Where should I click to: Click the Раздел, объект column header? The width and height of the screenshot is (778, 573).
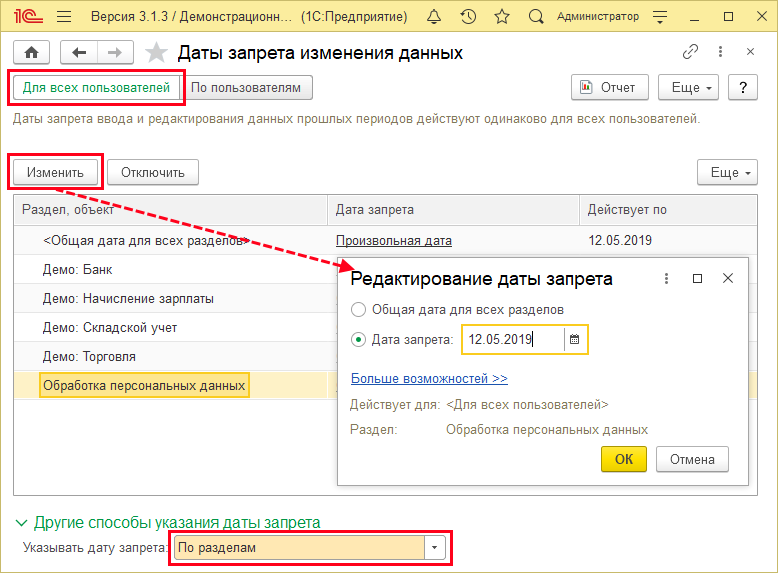coord(171,210)
